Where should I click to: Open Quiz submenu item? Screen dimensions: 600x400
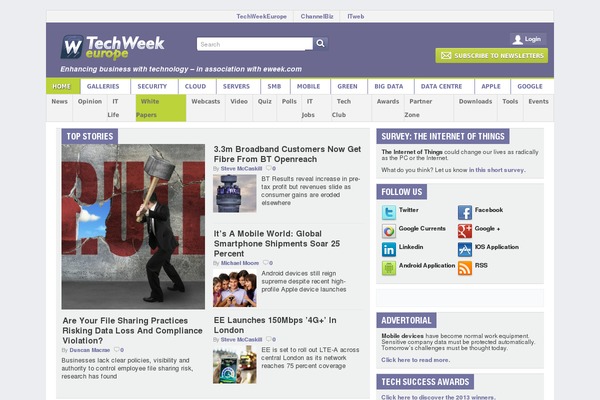tap(264, 101)
